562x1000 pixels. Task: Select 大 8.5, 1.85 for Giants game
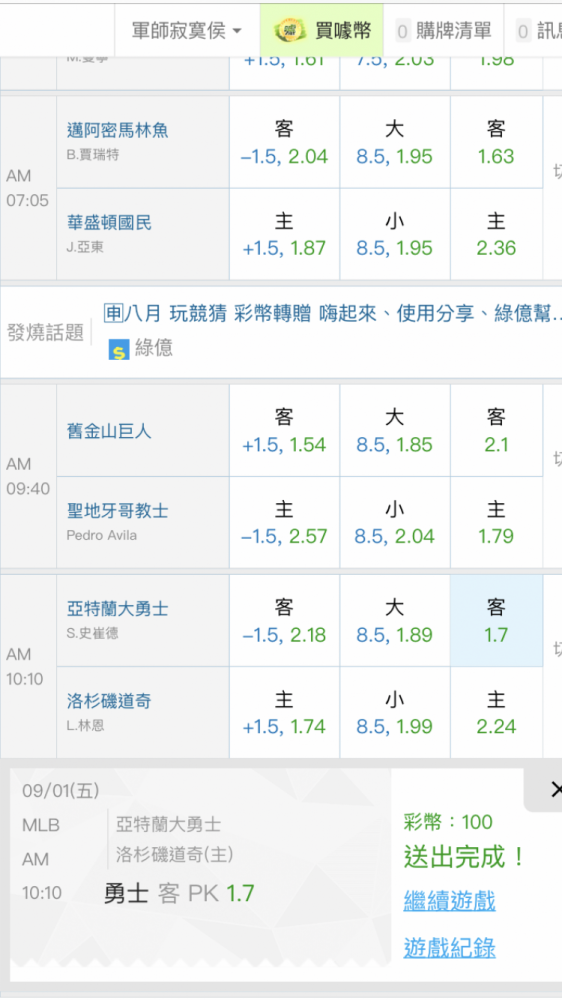tap(395, 430)
